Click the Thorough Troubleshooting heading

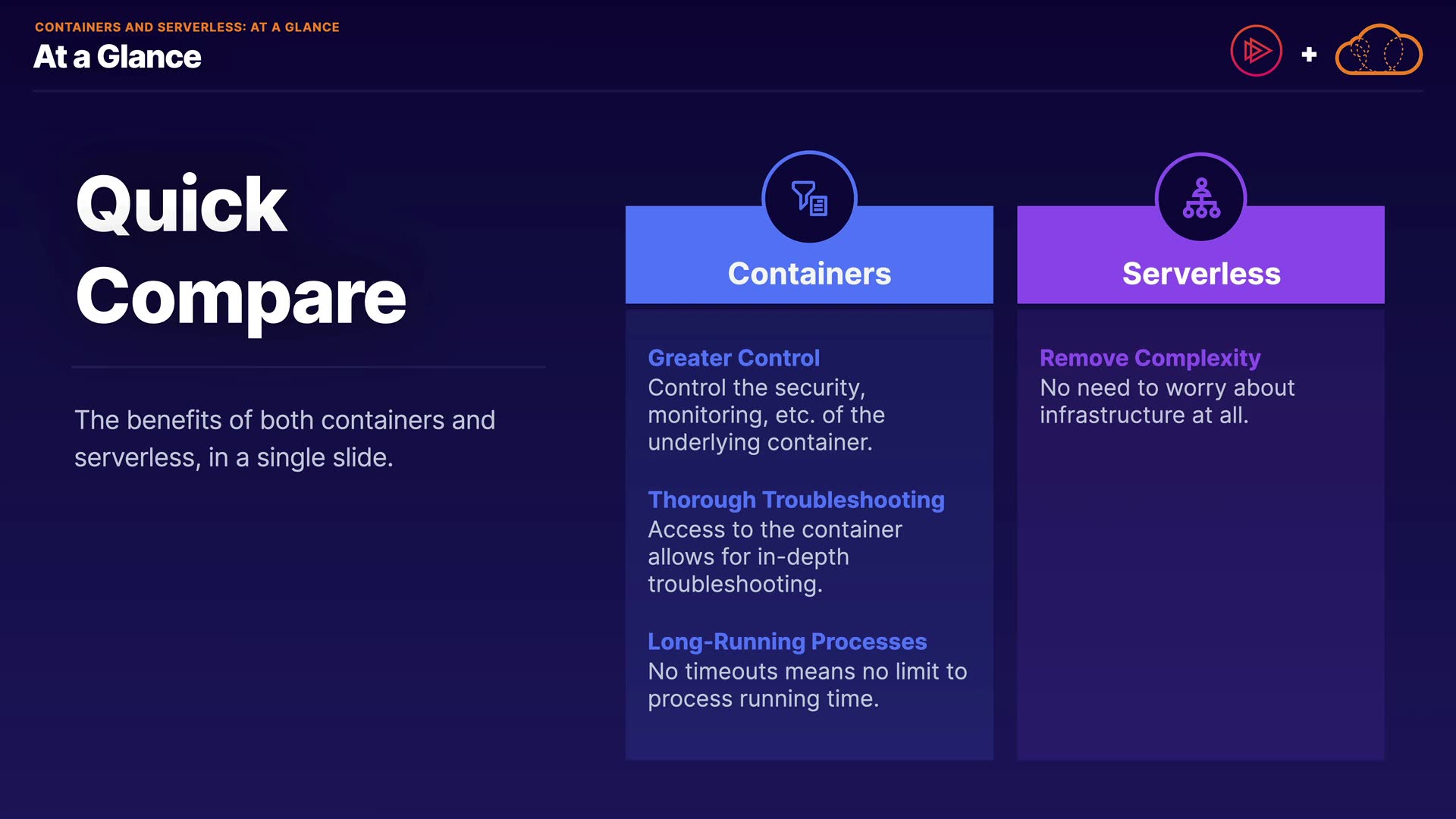pyautogui.click(x=795, y=500)
